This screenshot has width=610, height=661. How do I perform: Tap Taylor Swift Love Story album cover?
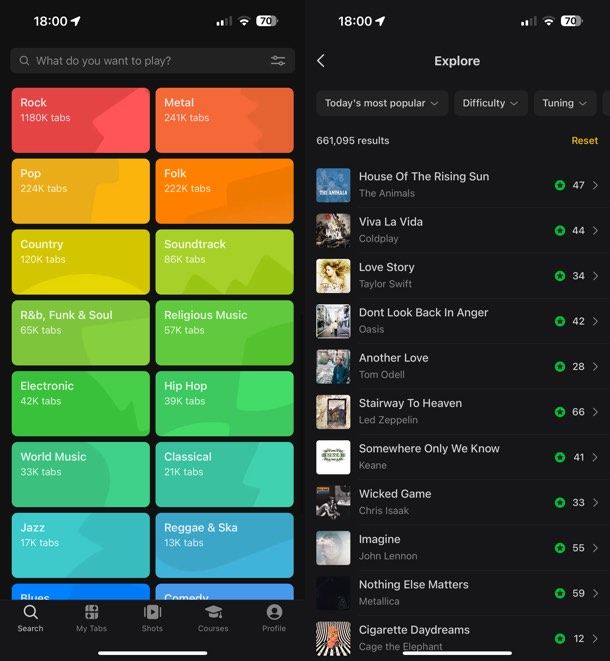click(333, 276)
